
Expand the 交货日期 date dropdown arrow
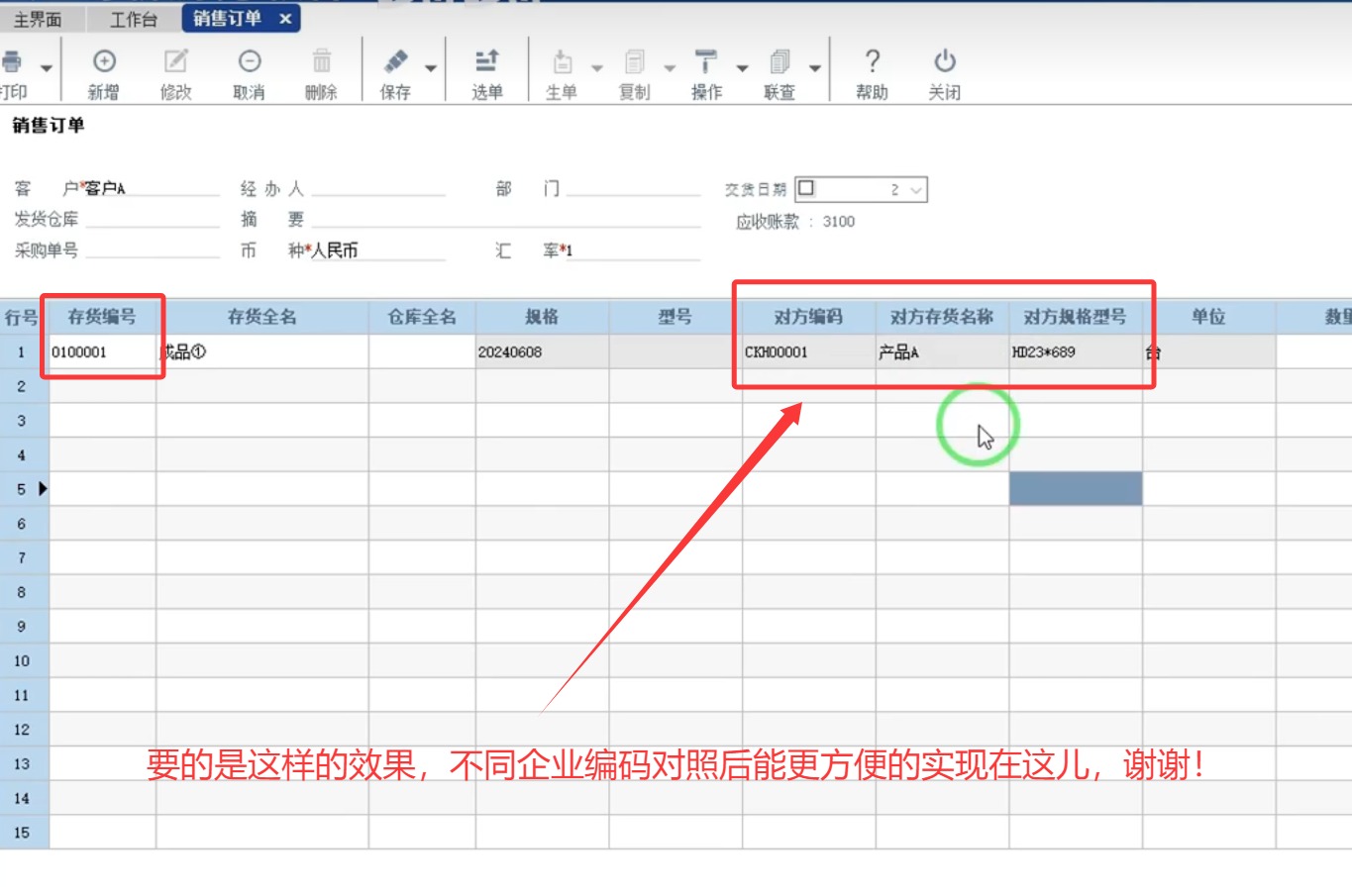point(916,189)
